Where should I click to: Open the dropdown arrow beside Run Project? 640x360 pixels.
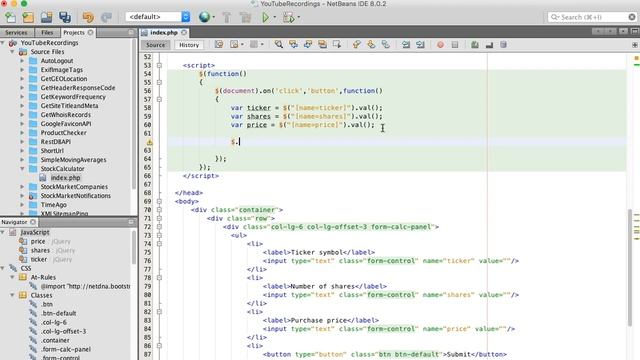[275, 18]
